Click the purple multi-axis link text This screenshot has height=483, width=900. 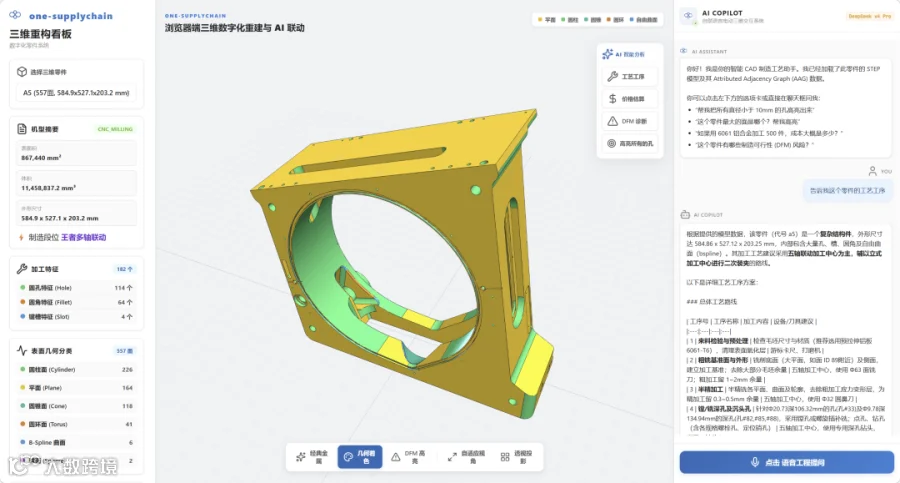(x=84, y=237)
